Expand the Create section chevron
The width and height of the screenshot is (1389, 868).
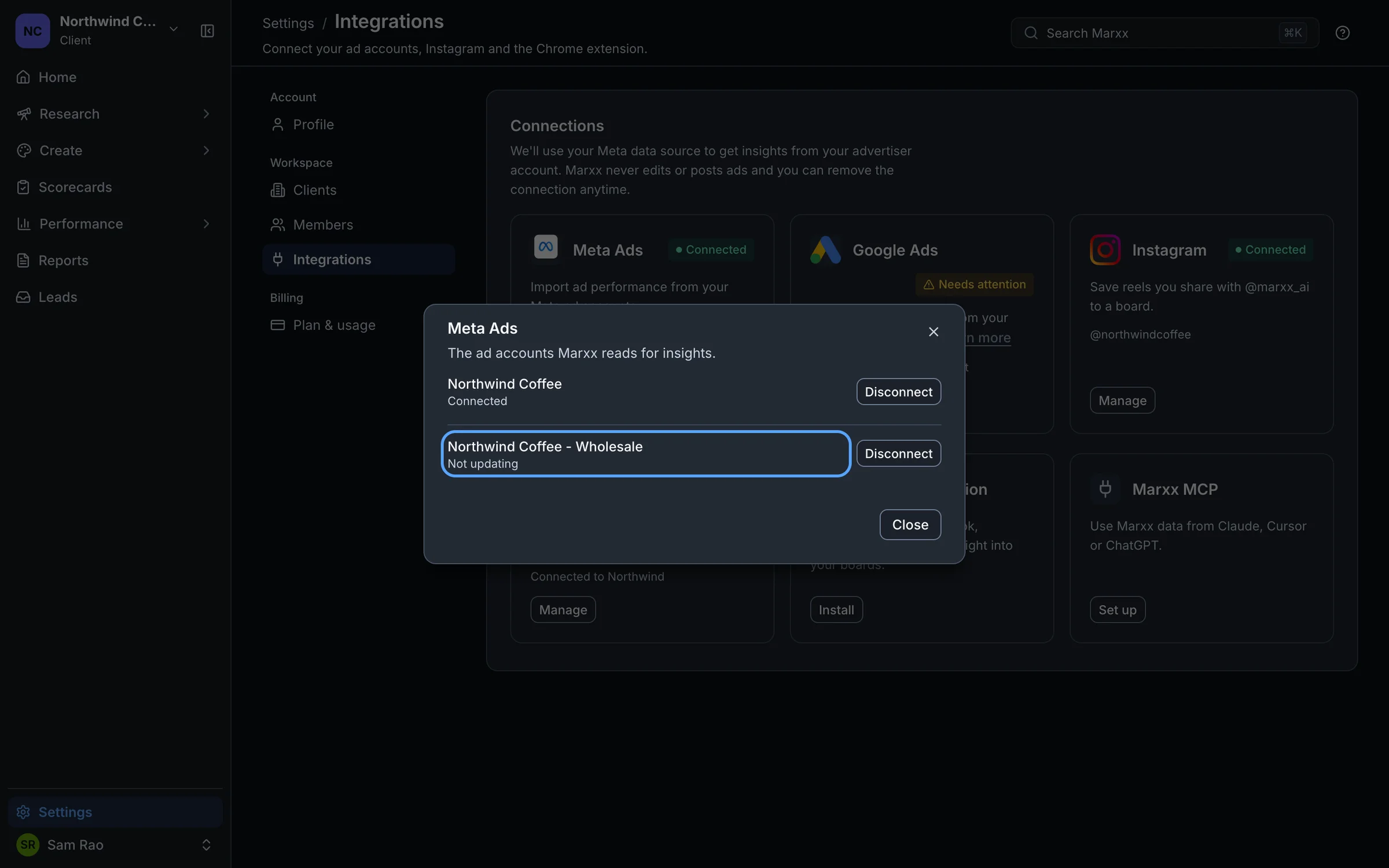pos(206,150)
